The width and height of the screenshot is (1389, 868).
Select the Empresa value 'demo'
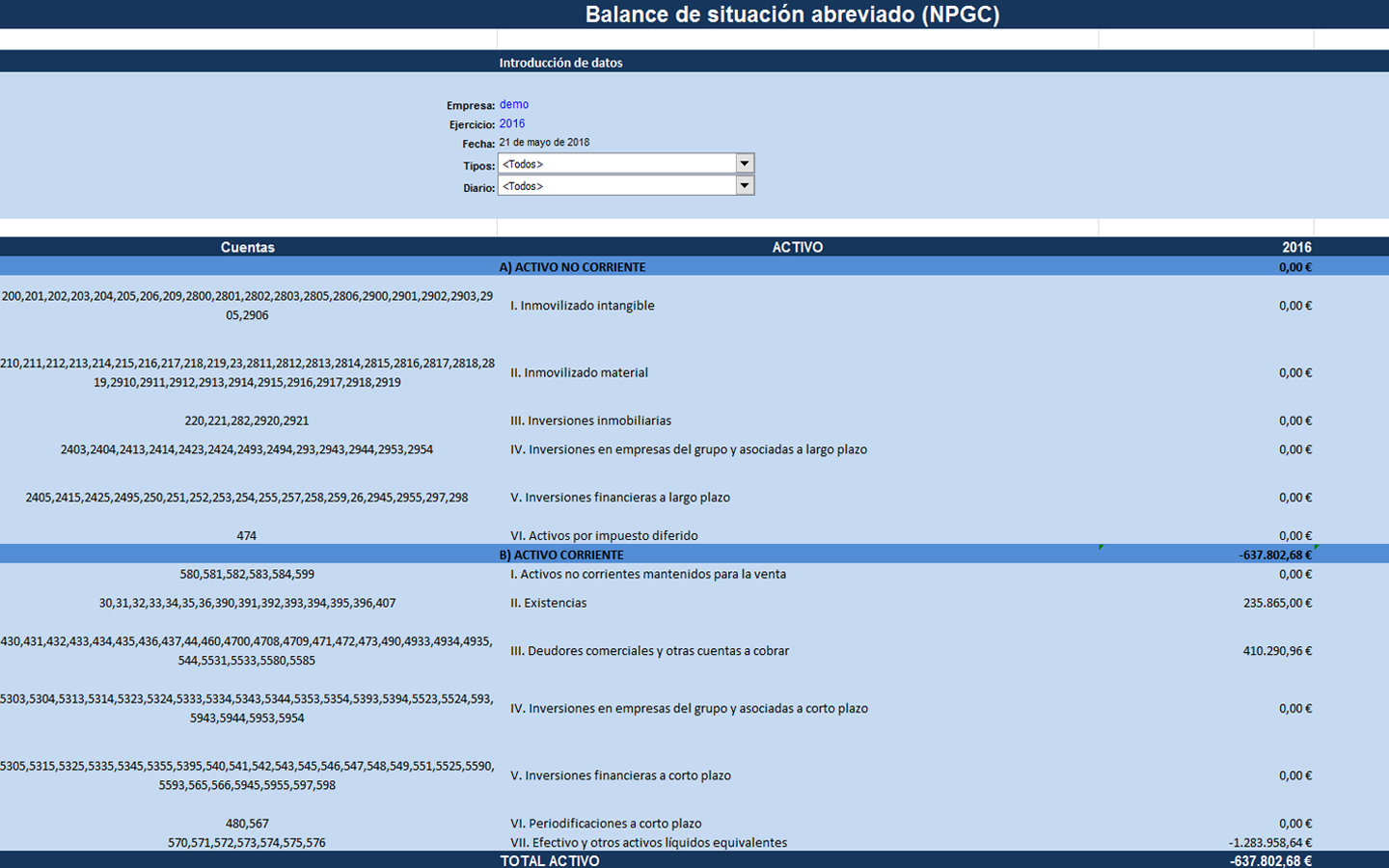click(x=514, y=104)
